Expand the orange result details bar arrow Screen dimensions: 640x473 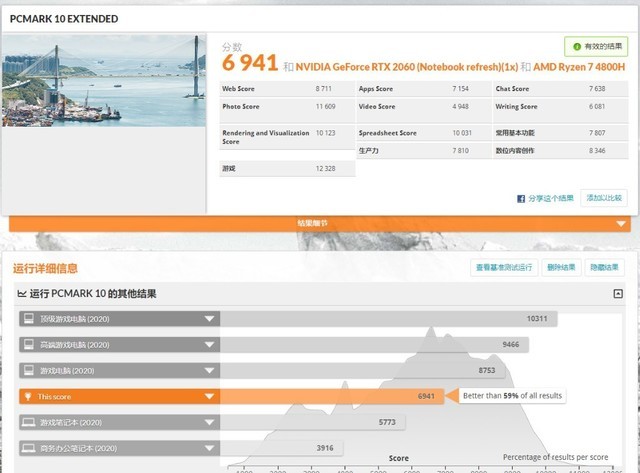coord(621,224)
